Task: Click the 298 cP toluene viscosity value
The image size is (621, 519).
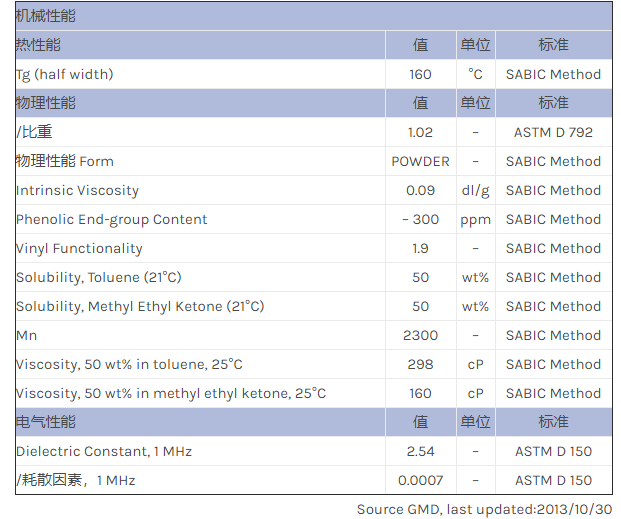Action: (420, 364)
